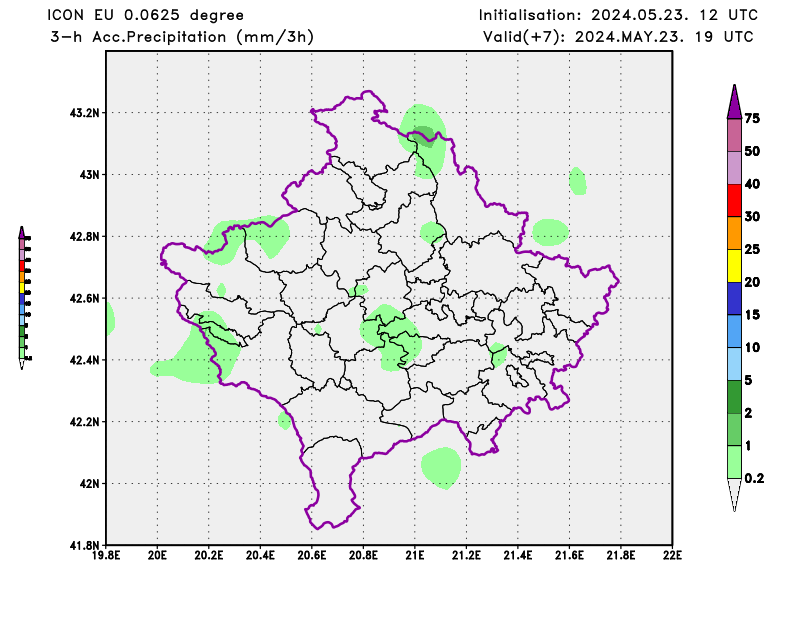Click the legend value "15"
The height and width of the screenshot is (618, 800).
[x=752, y=314]
